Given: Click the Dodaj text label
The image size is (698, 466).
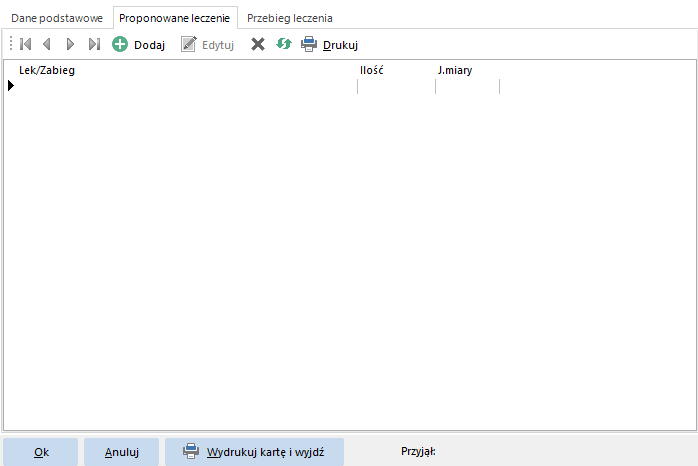Looking at the screenshot, I should (150, 45).
